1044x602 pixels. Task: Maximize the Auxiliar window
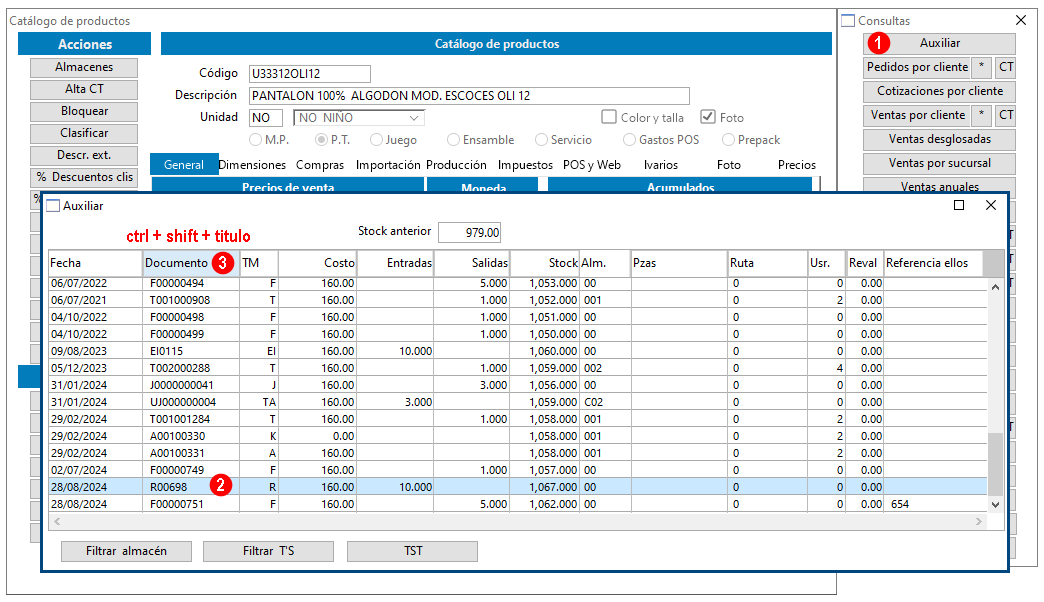959,205
